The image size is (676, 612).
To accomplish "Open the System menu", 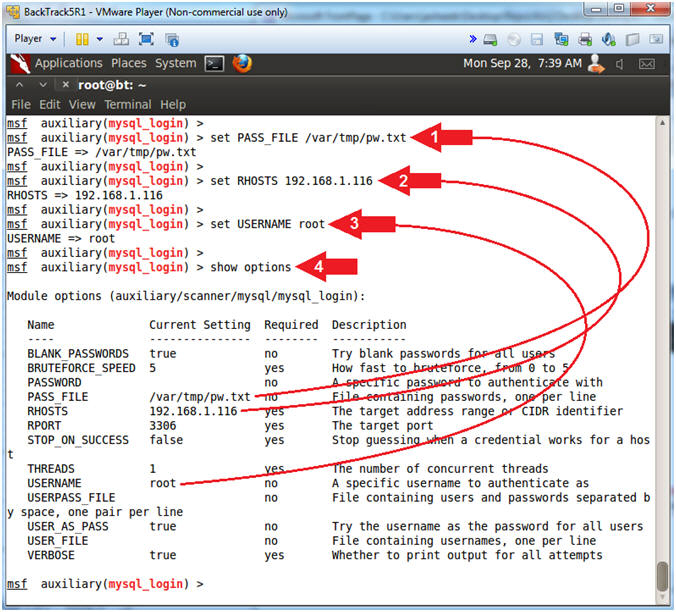I will (x=175, y=63).
